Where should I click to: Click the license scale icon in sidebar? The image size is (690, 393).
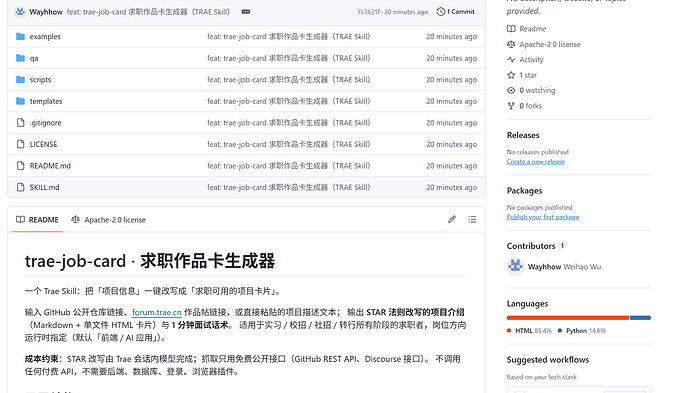pos(511,44)
